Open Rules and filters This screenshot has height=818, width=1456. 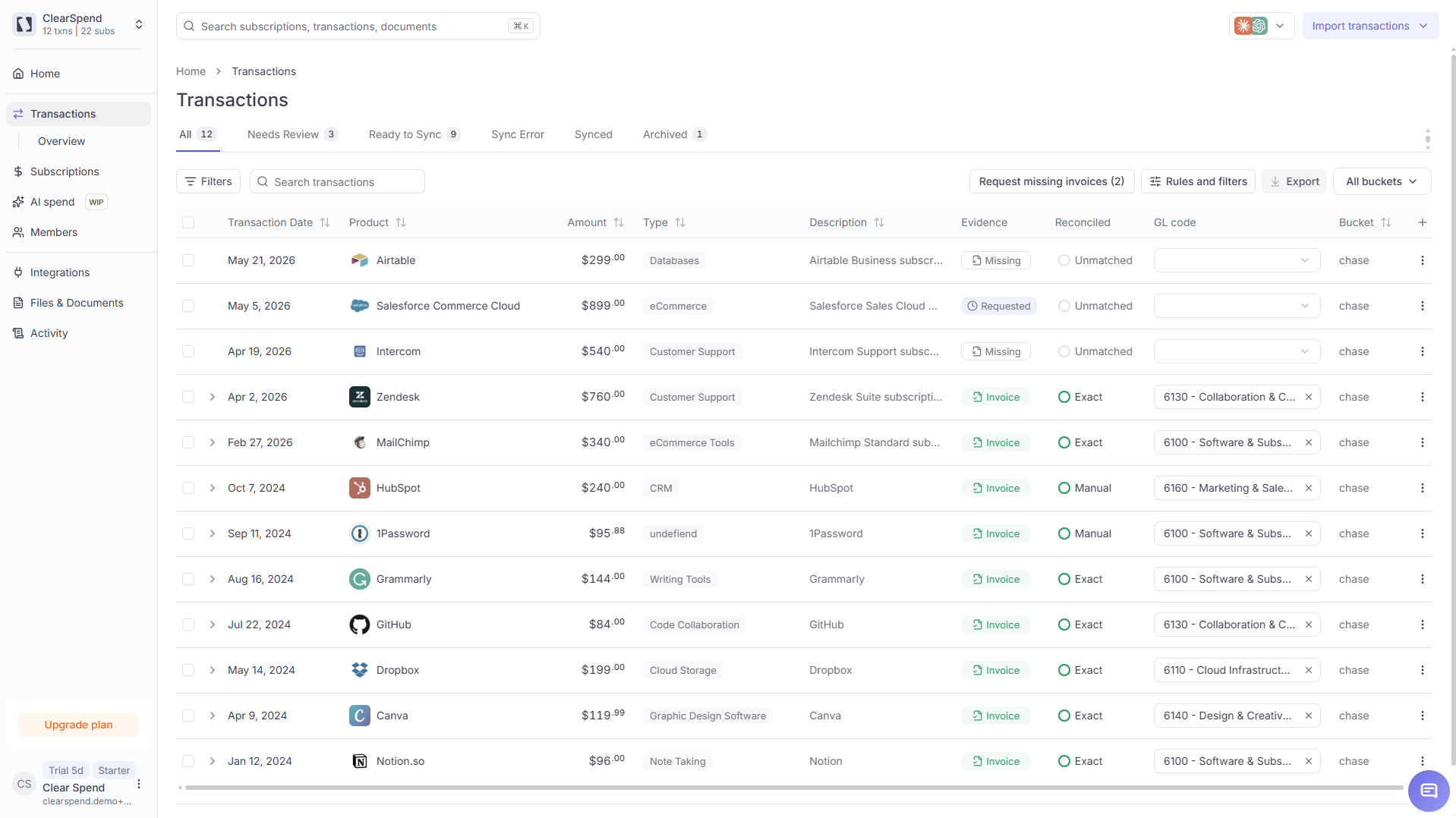pyautogui.click(x=1198, y=181)
